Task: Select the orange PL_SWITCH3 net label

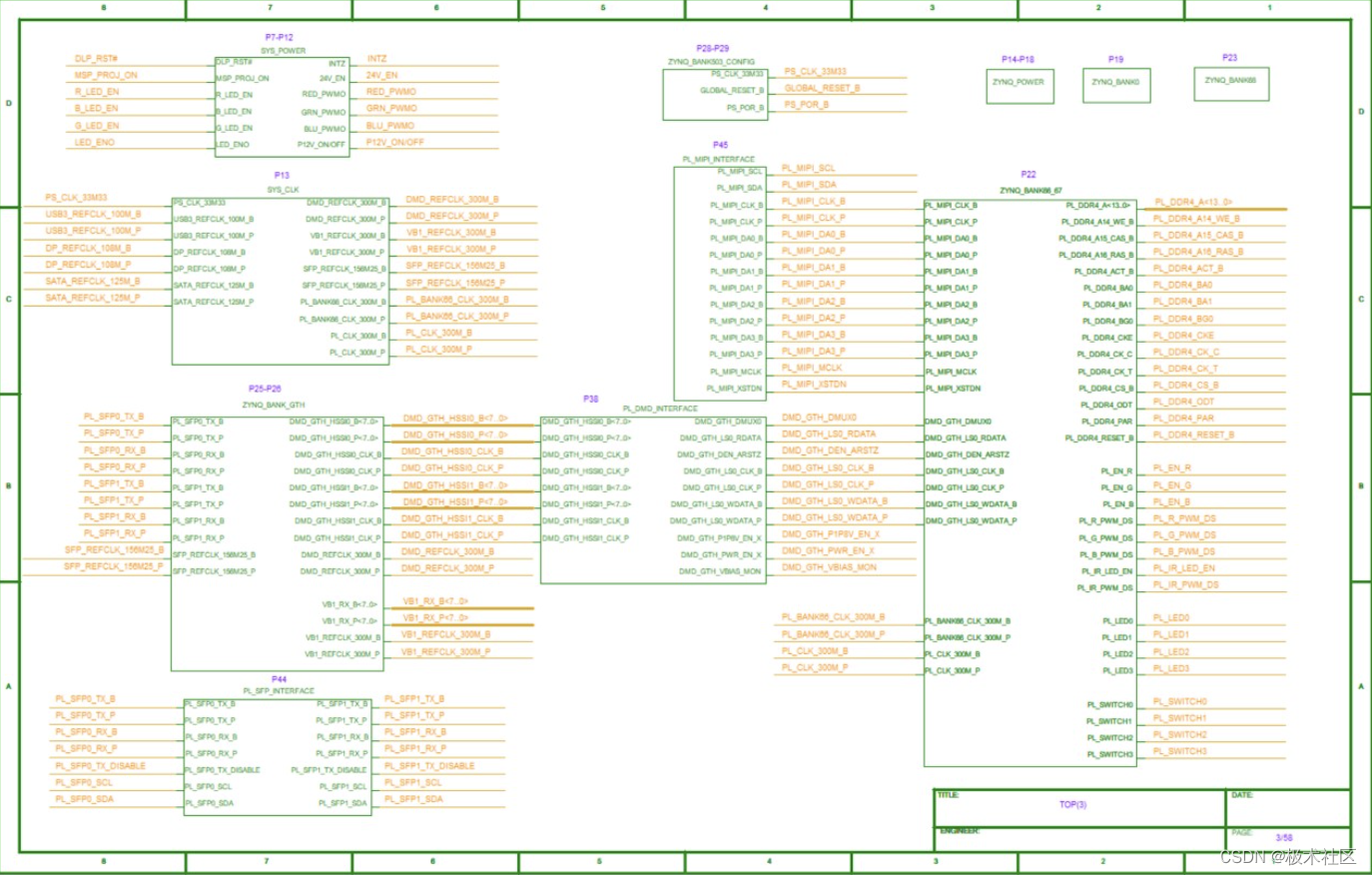Action: 1180,751
